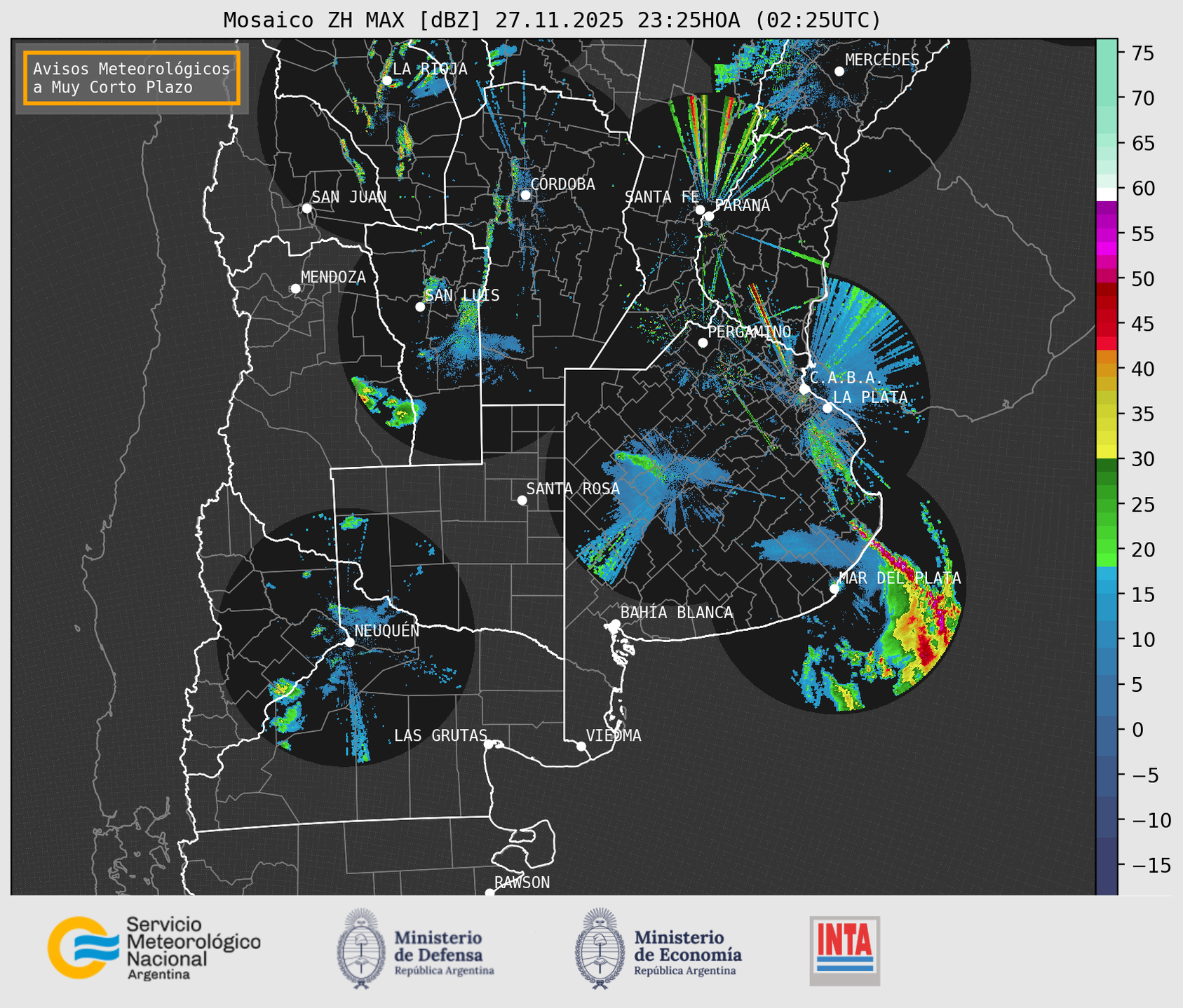This screenshot has height=1008, width=1183.
Task: Click the 75 value on the dBZ scale
Action: pos(1142,53)
